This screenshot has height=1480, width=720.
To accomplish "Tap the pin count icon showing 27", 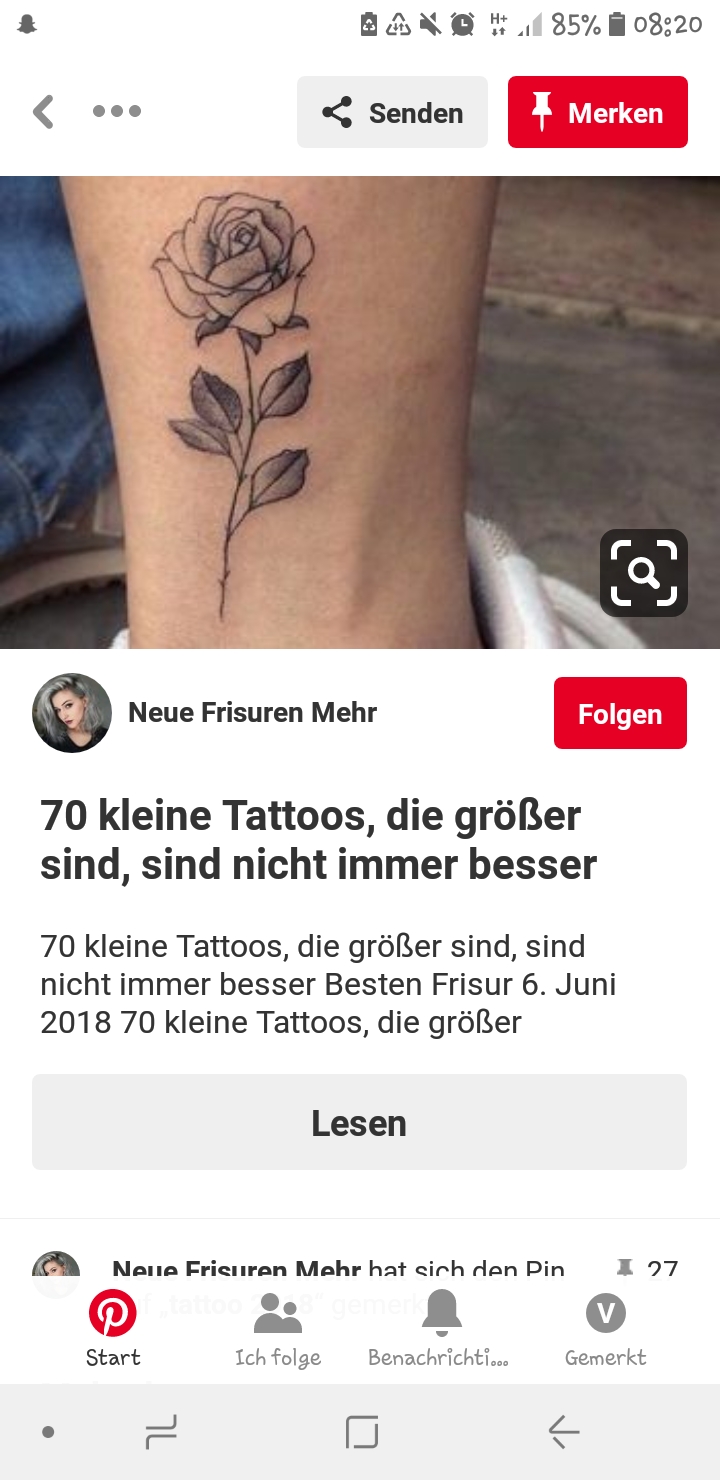I will (x=625, y=1269).
